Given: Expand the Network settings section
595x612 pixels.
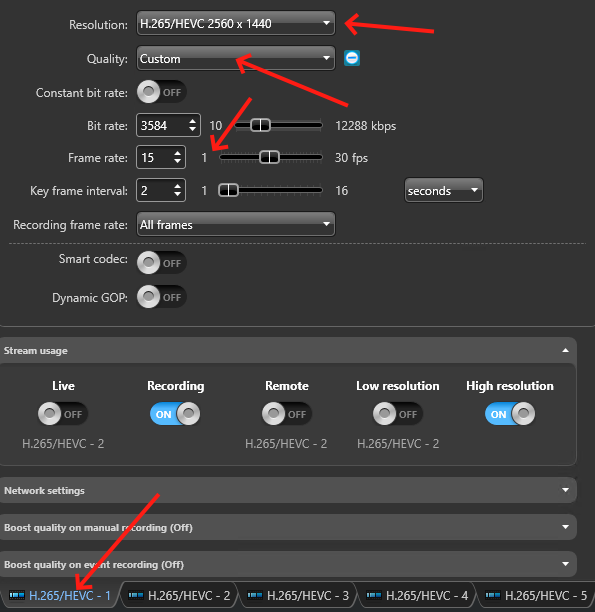Looking at the screenshot, I should pos(565,490).
